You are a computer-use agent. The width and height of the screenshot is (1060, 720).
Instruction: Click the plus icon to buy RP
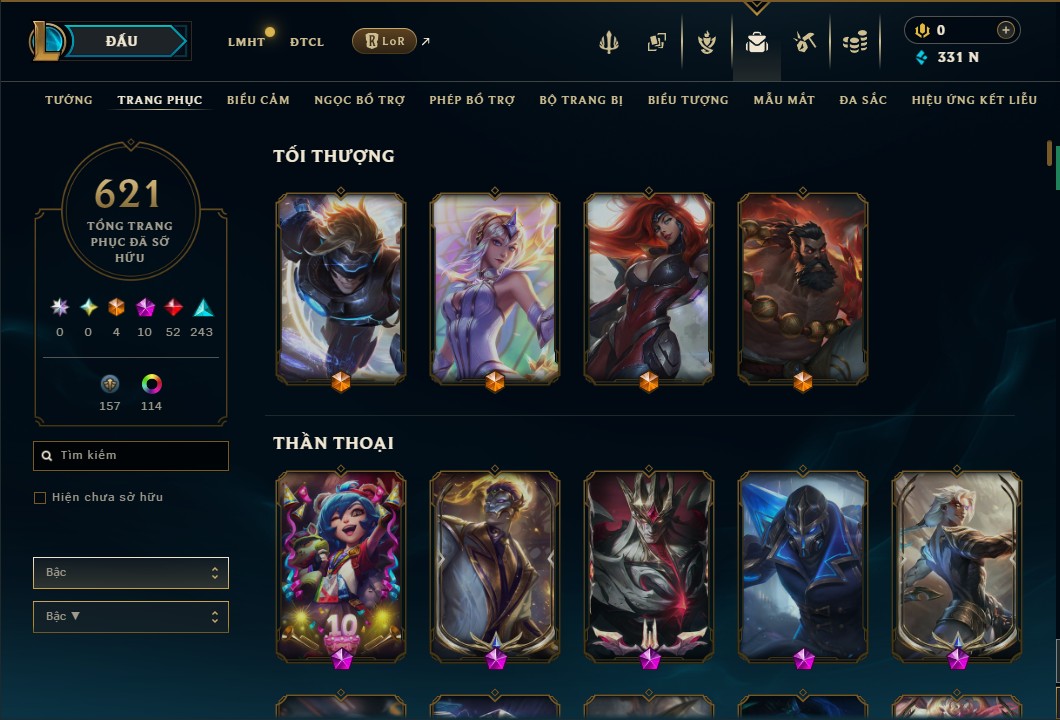(1005, 30)
